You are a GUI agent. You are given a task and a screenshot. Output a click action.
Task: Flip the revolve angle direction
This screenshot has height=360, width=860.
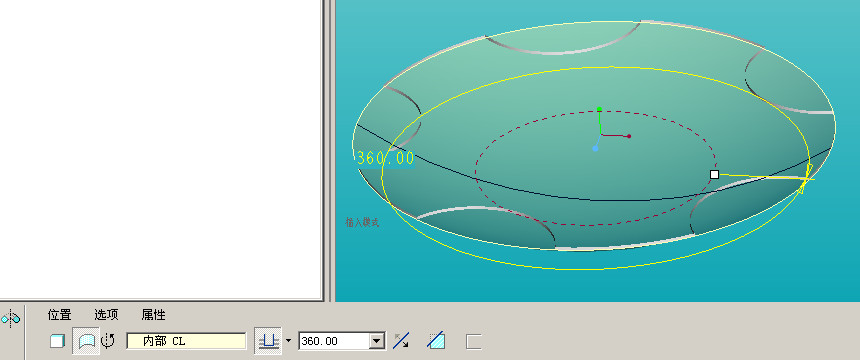pos(401,341)
